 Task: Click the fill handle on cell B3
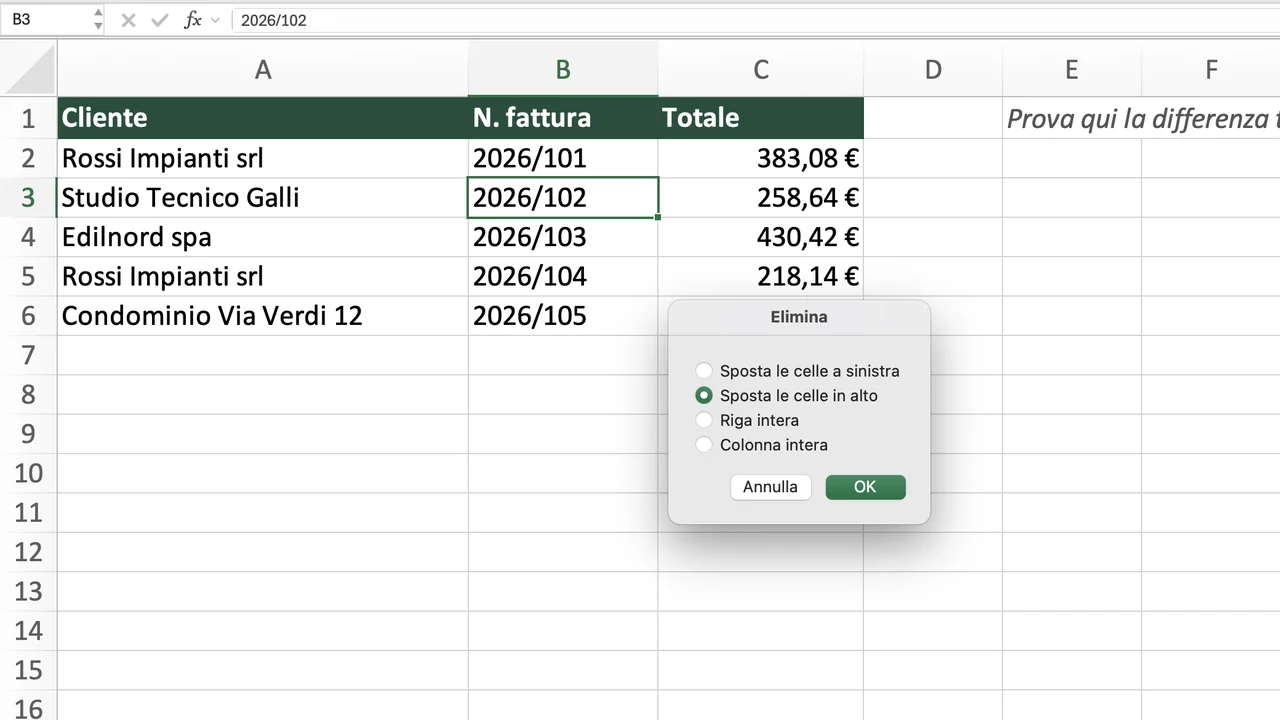[658, 217]
